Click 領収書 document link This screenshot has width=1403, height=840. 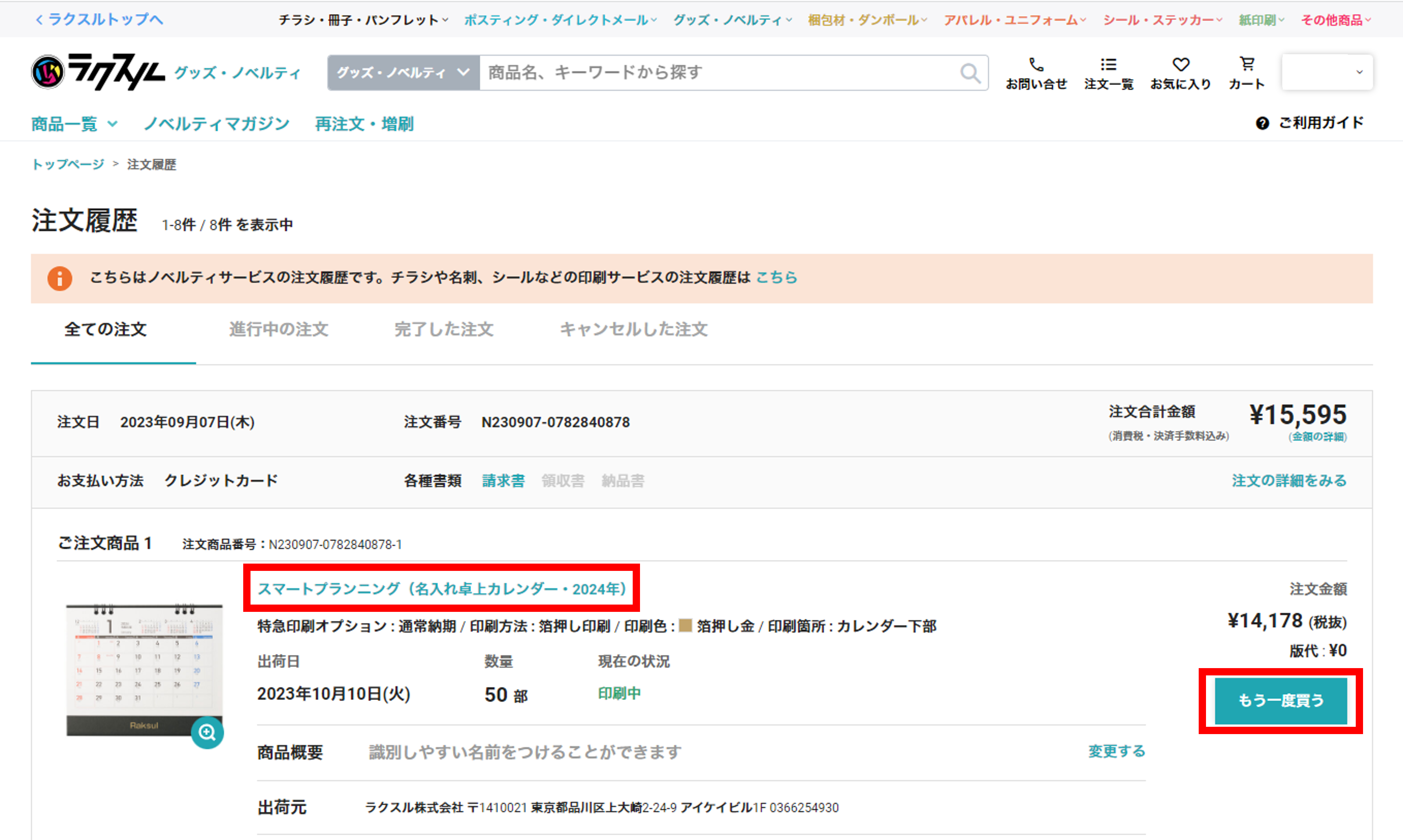(563, 481)
